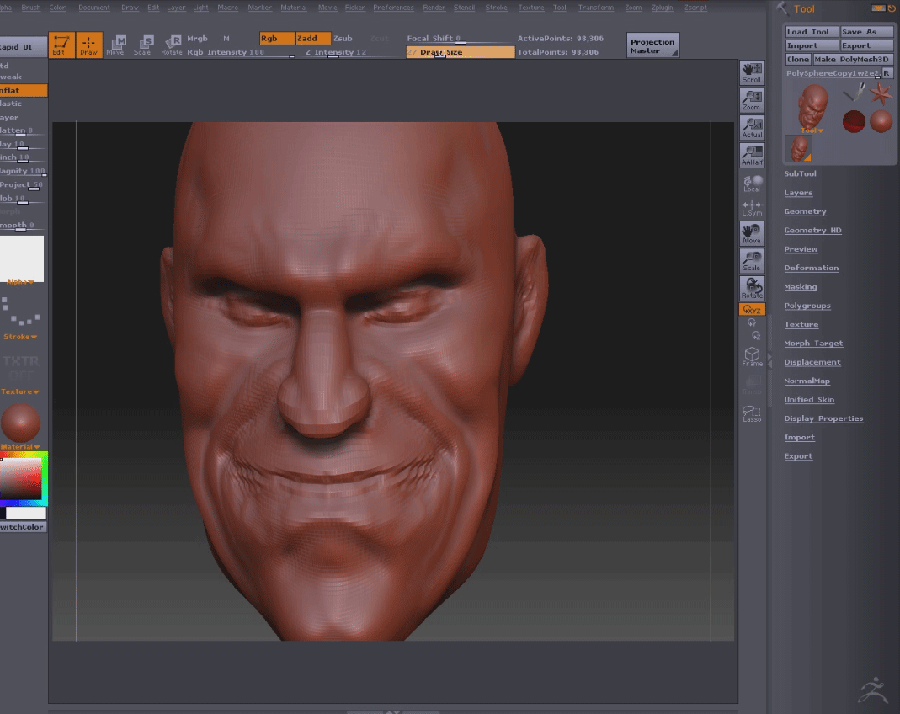Click the L.Sym local symmetry icon

coord(751,208)
